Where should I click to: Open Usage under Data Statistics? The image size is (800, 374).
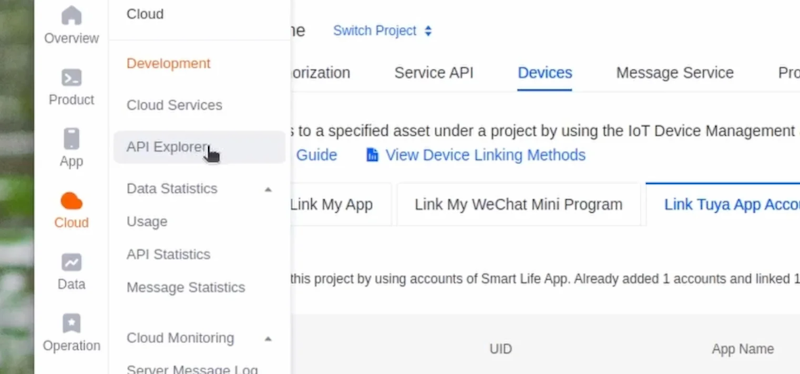coord(147,222)
